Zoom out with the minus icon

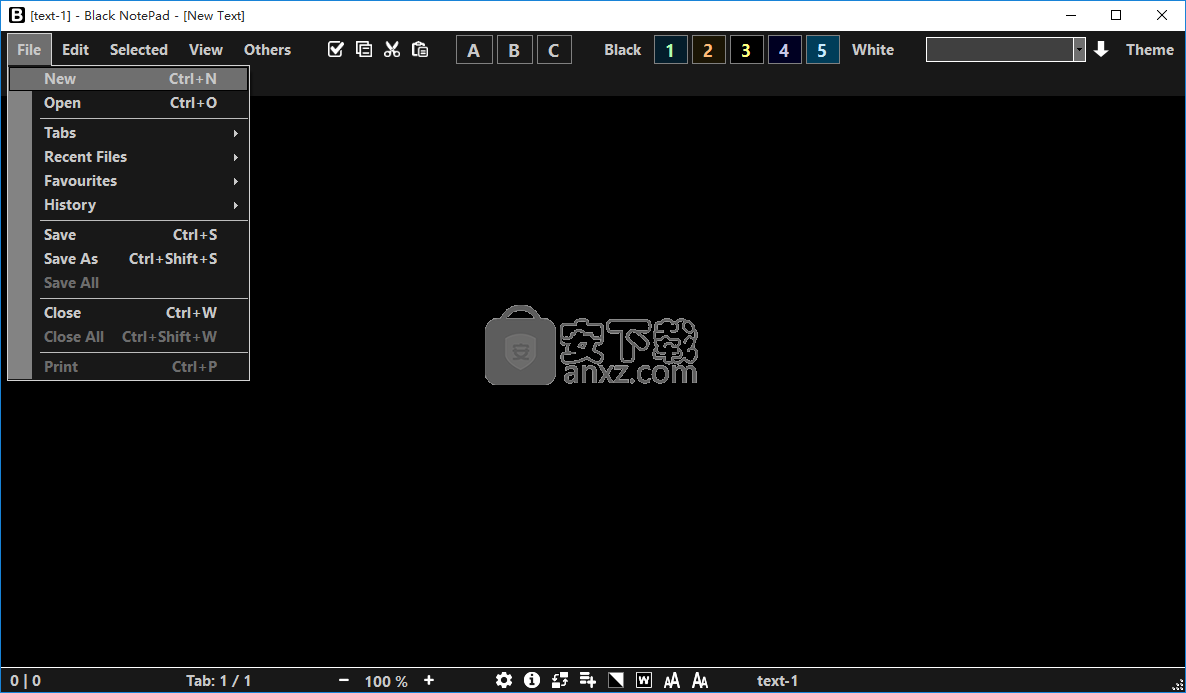344,681
